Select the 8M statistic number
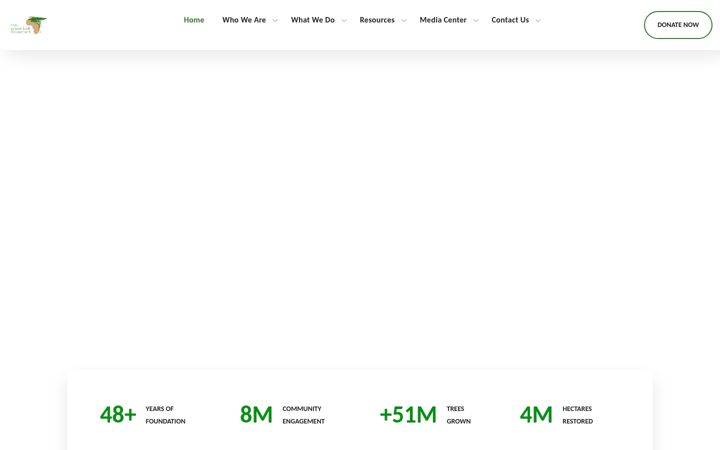This screenshot has height=450, width=720. 256,415
